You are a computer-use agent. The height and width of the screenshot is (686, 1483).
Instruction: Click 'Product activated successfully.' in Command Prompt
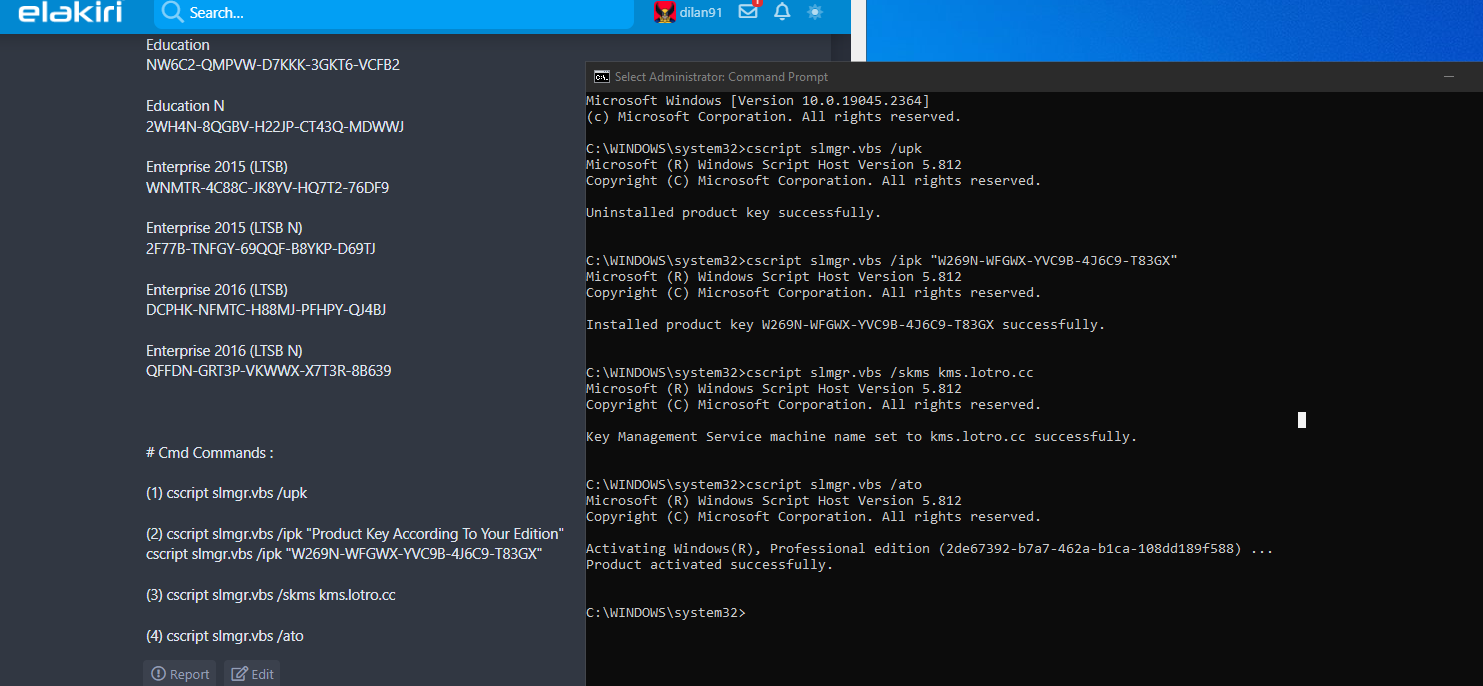click(710, 565)
